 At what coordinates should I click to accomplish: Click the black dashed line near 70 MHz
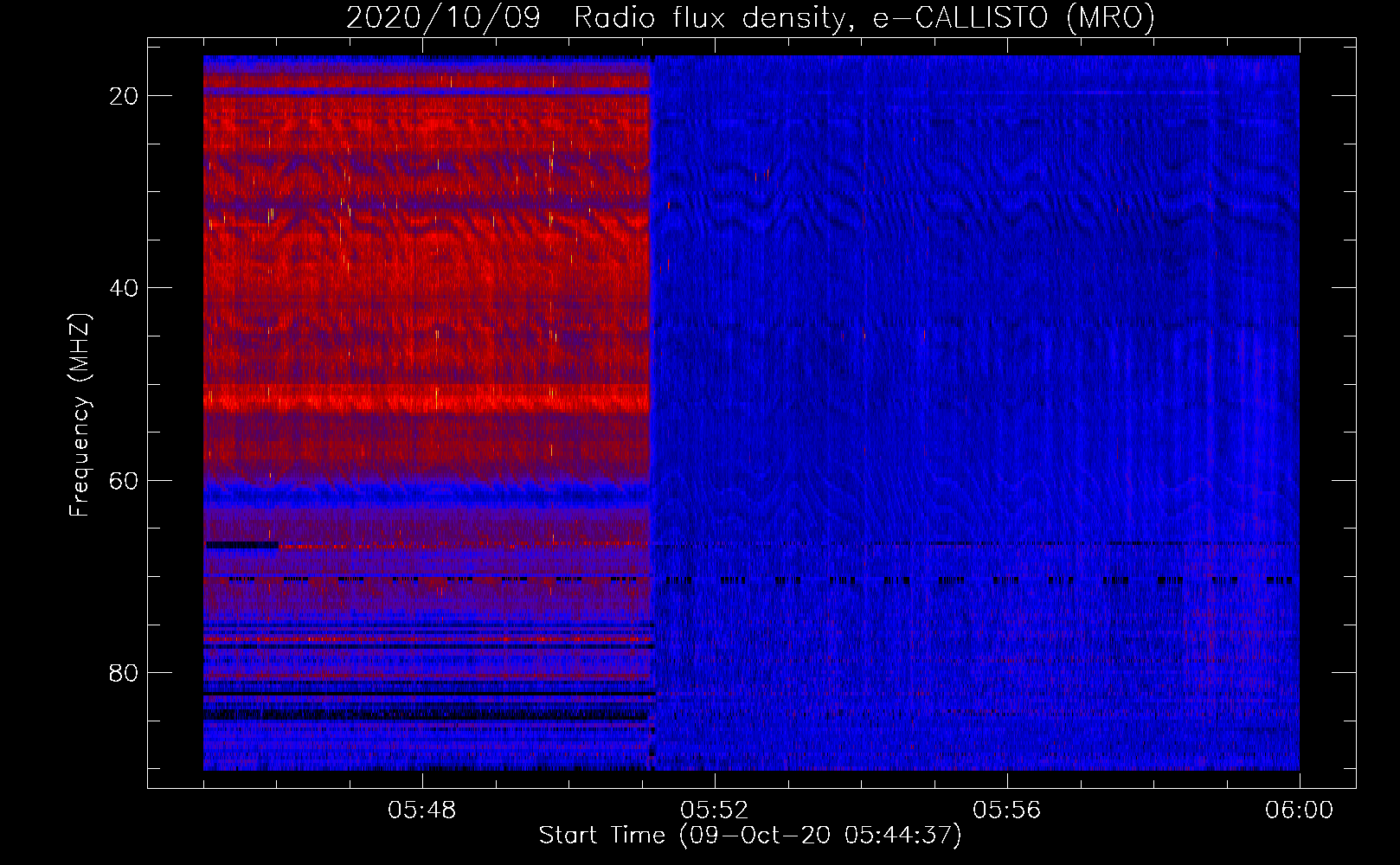tap(750, 580)
